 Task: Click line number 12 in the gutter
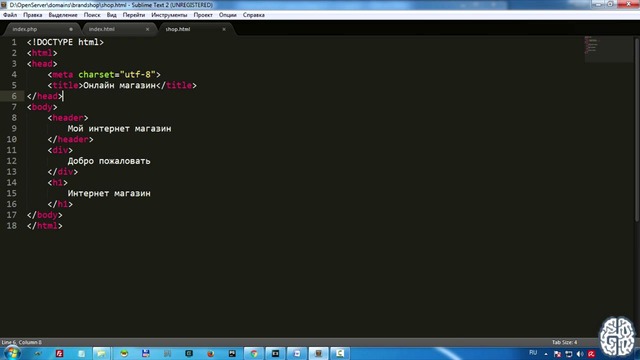[11, 161]
